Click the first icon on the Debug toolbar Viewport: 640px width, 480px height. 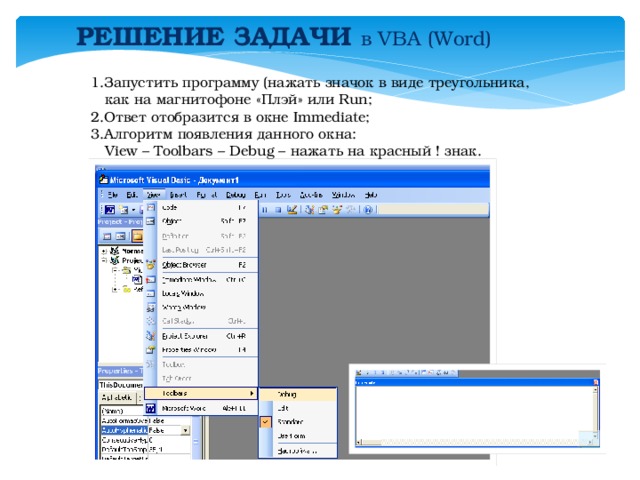tap(359, 373)
